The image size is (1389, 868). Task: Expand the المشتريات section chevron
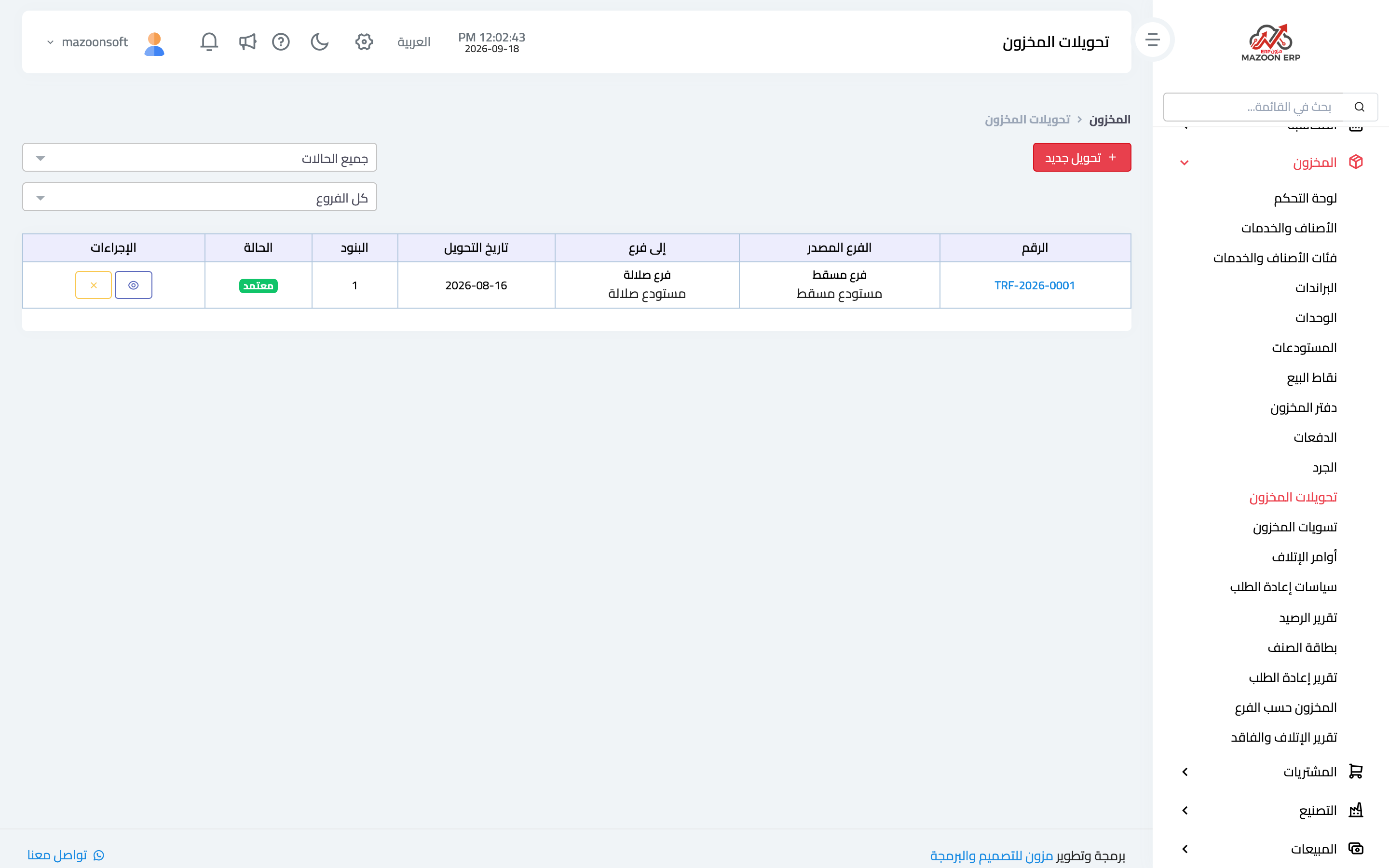(x=1185, y=772)
